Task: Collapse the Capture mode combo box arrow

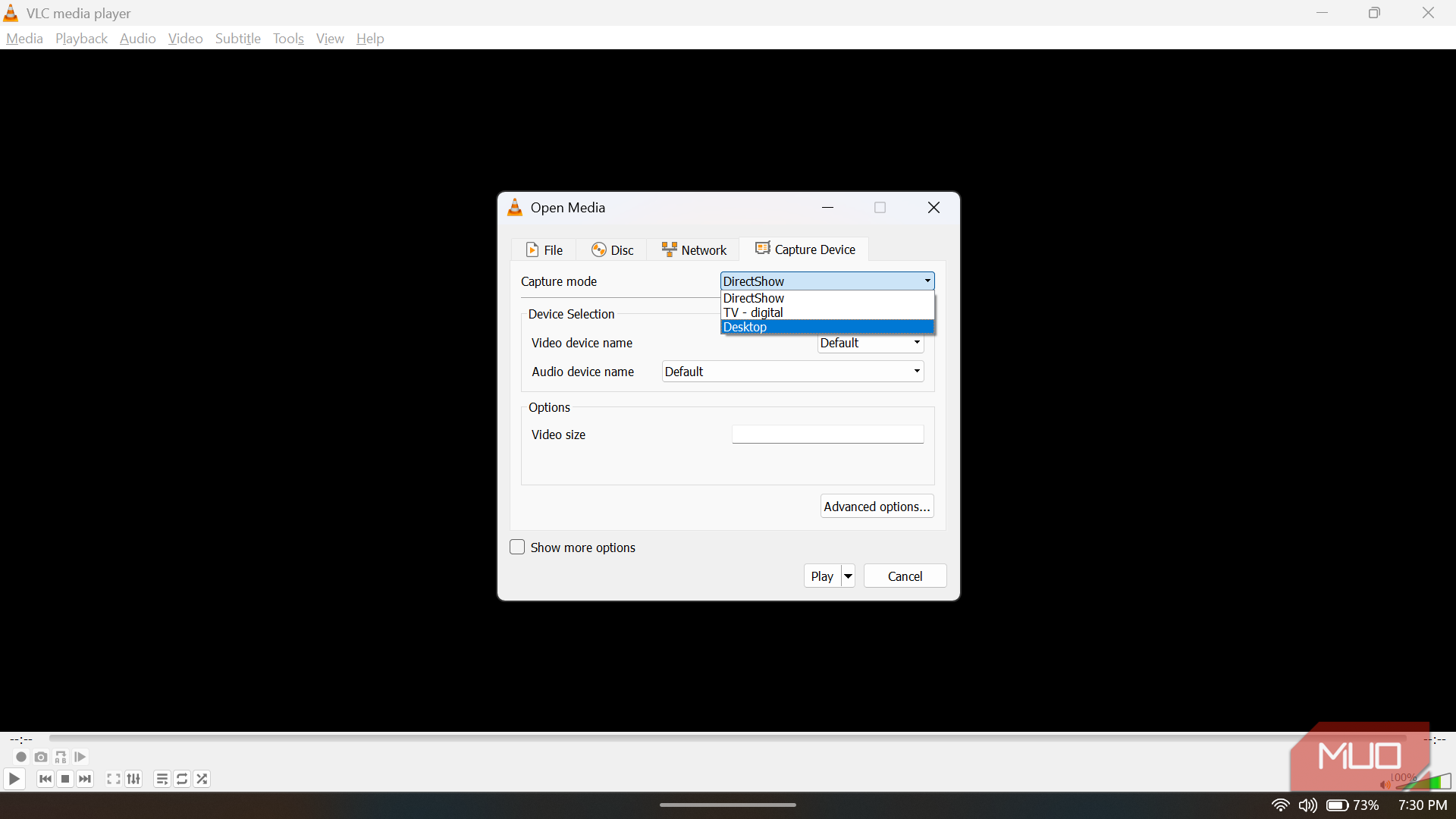Action: pyautogui.click(x=927, y=281)
